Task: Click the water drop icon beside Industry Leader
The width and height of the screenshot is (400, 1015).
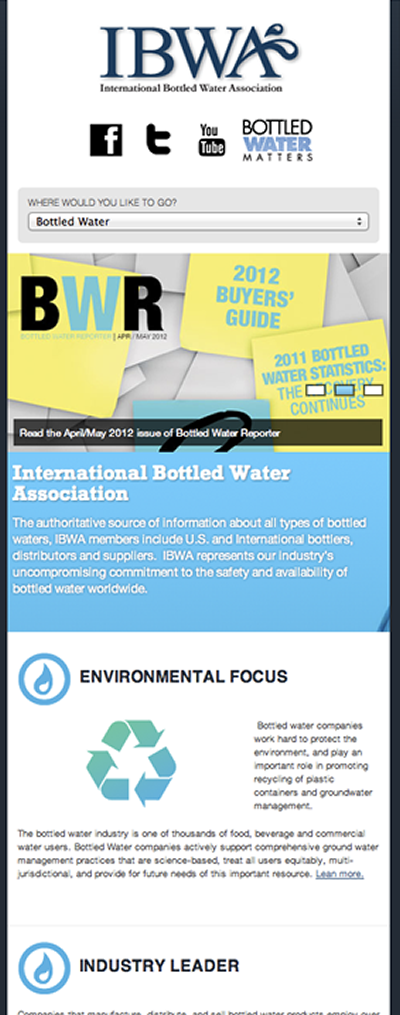Action: [x=44, y=968]
